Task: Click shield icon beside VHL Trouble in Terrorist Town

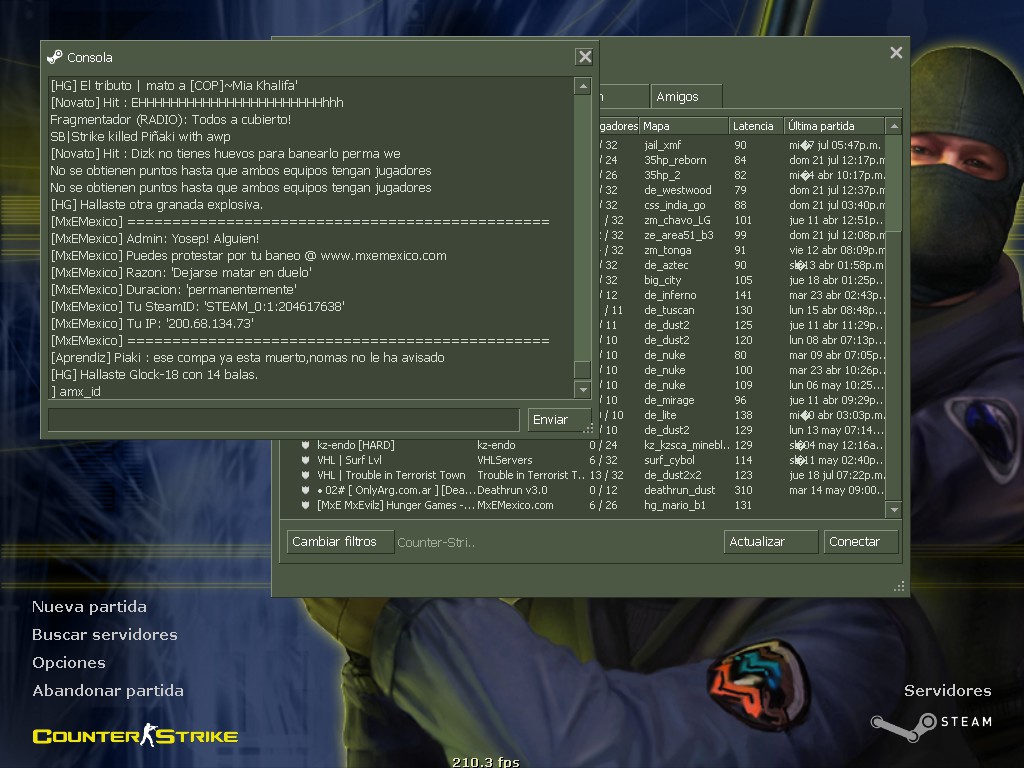Action: pos(305,475)
